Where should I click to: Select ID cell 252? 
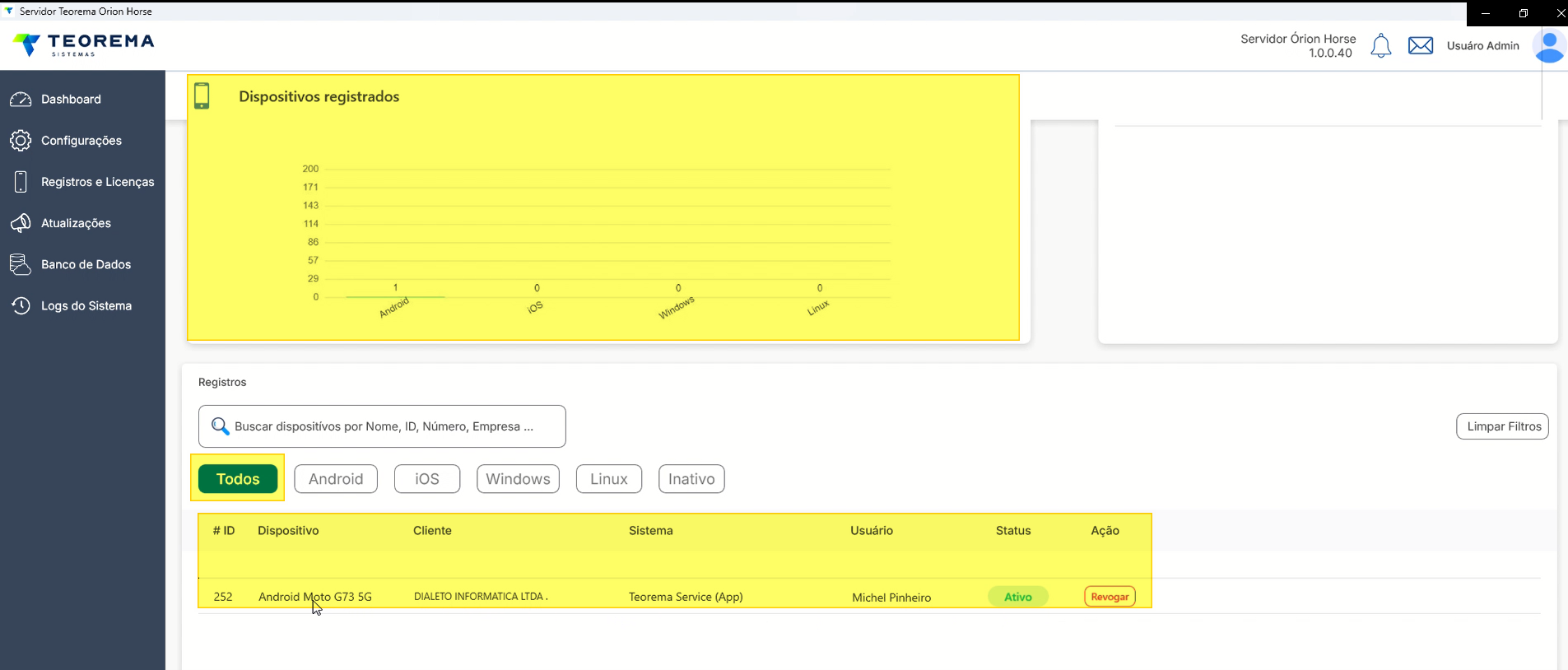coord(223,597)
